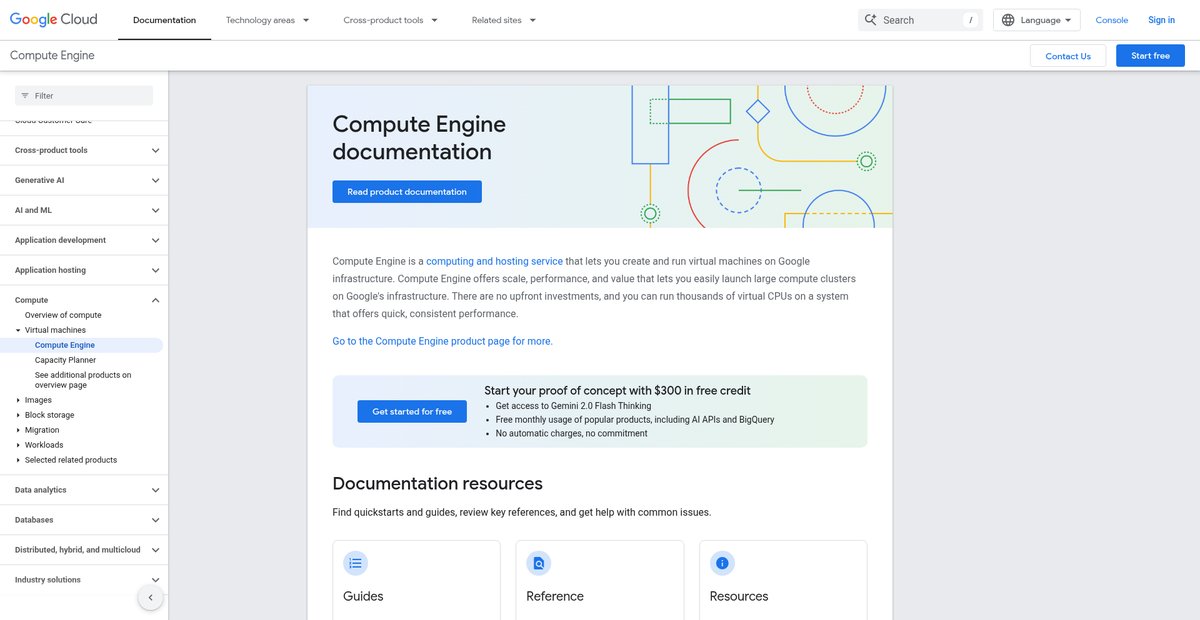Expand the Application hosting section
This screenshot has width=1200, height=620.
click(x=155, y=270)
